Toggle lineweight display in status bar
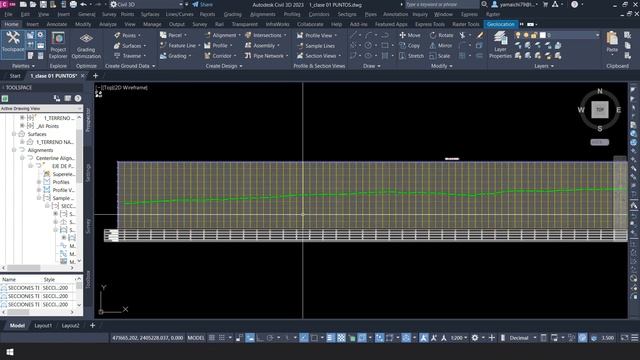The image size is (640, 360). tap(331, 338)
